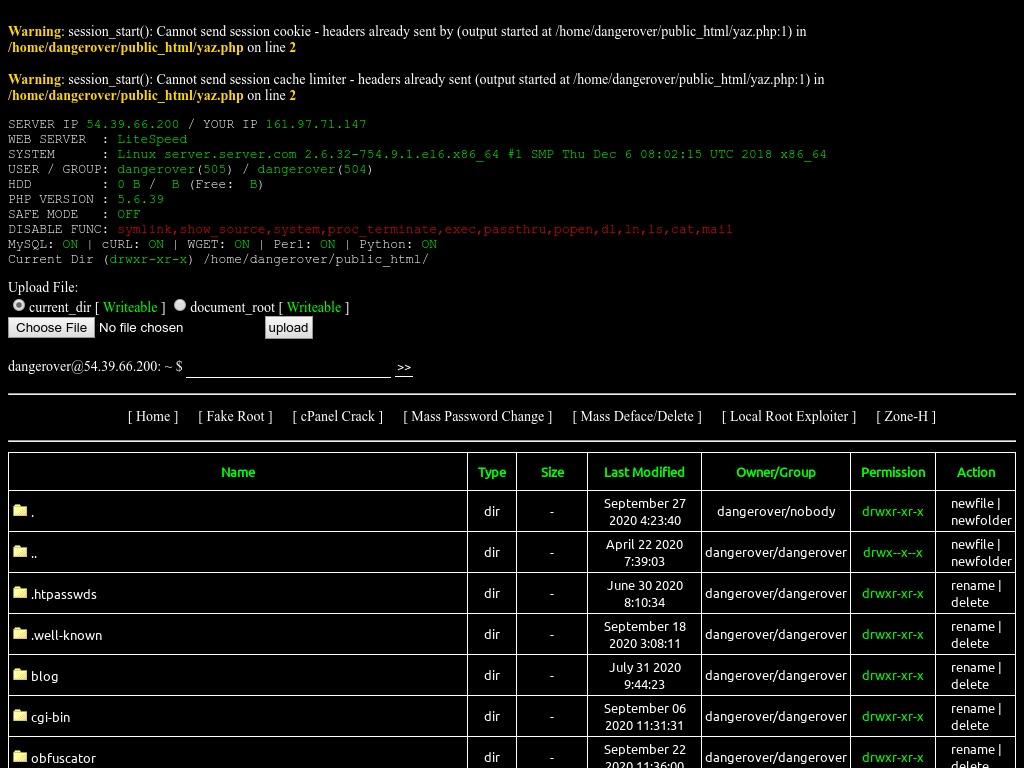1024x768 pixels.
Task: Click the folder icon for .htpasswds
Action: click(x=20, y=592)
